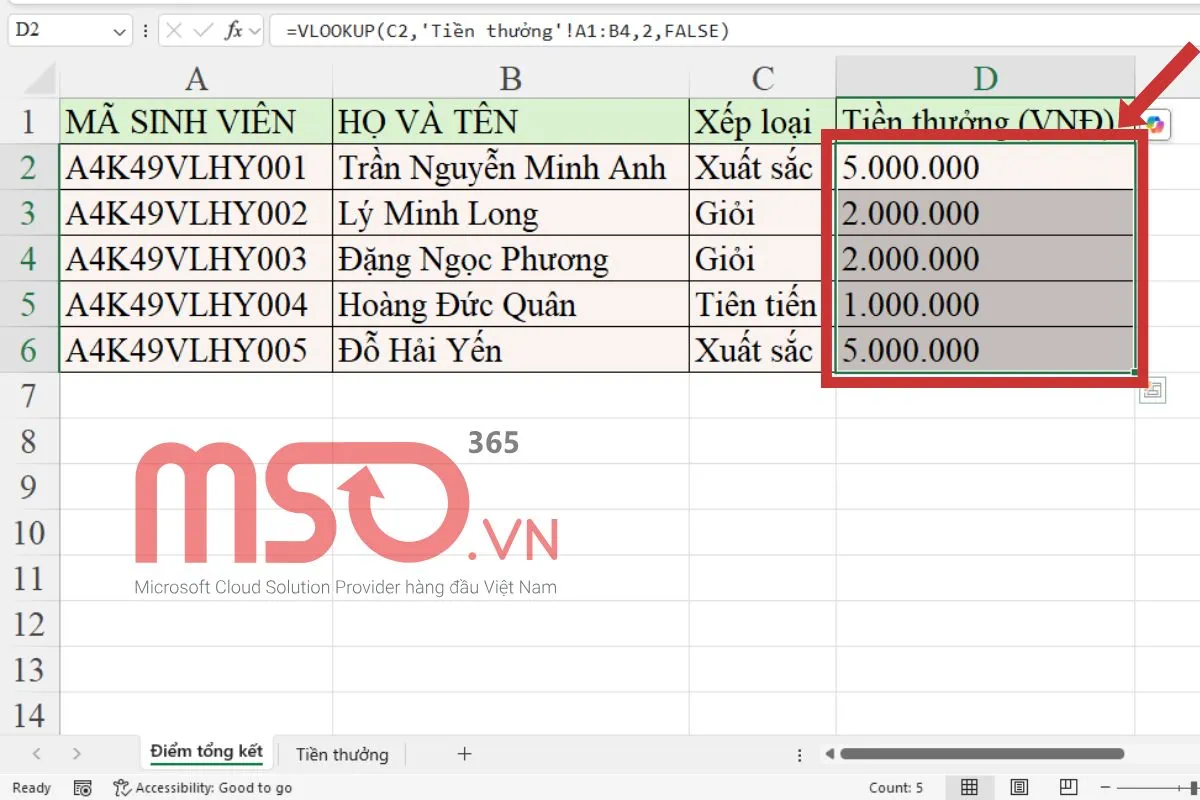The width and height of the screenshot is (1200, 800).
Task: Open Page Break Preview via status bar icon
Action: [1070, 786]
